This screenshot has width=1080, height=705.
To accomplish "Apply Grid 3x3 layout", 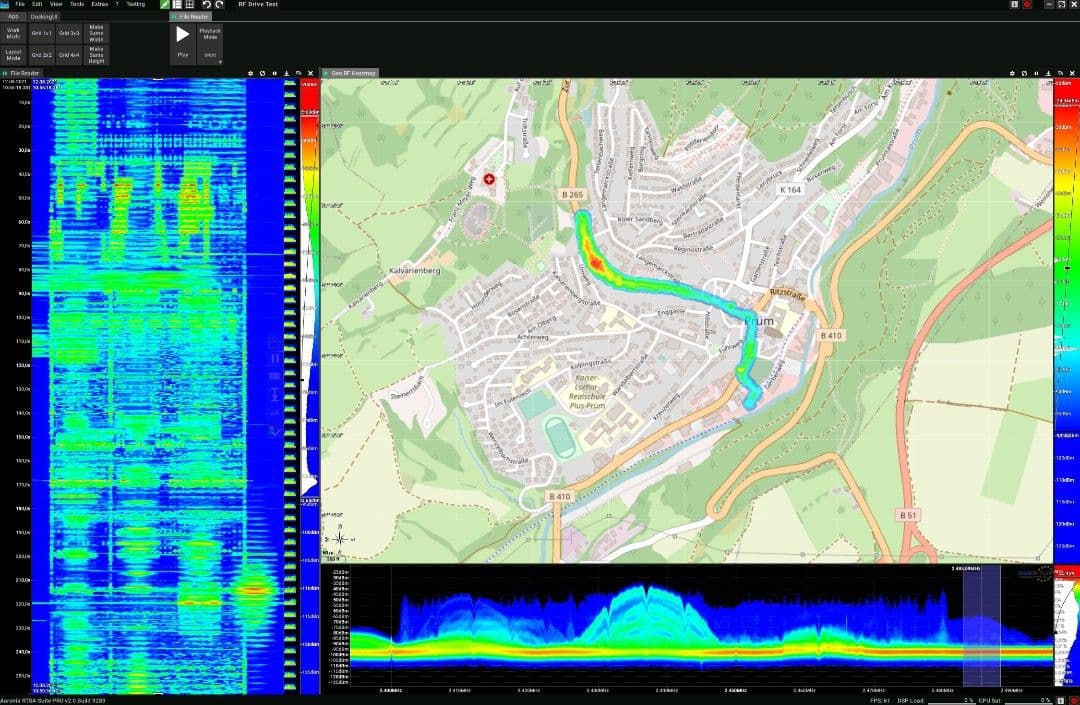I will click(69, 33).
